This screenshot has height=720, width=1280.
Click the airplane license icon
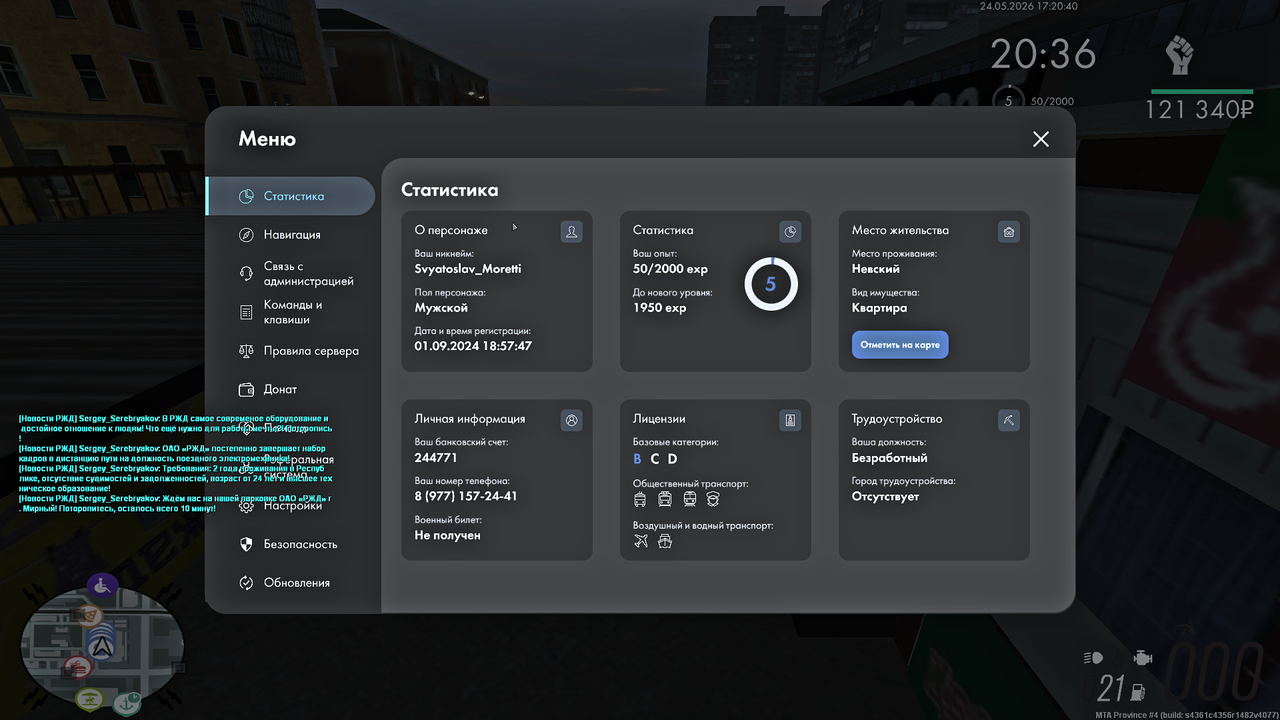pos(641,541)
